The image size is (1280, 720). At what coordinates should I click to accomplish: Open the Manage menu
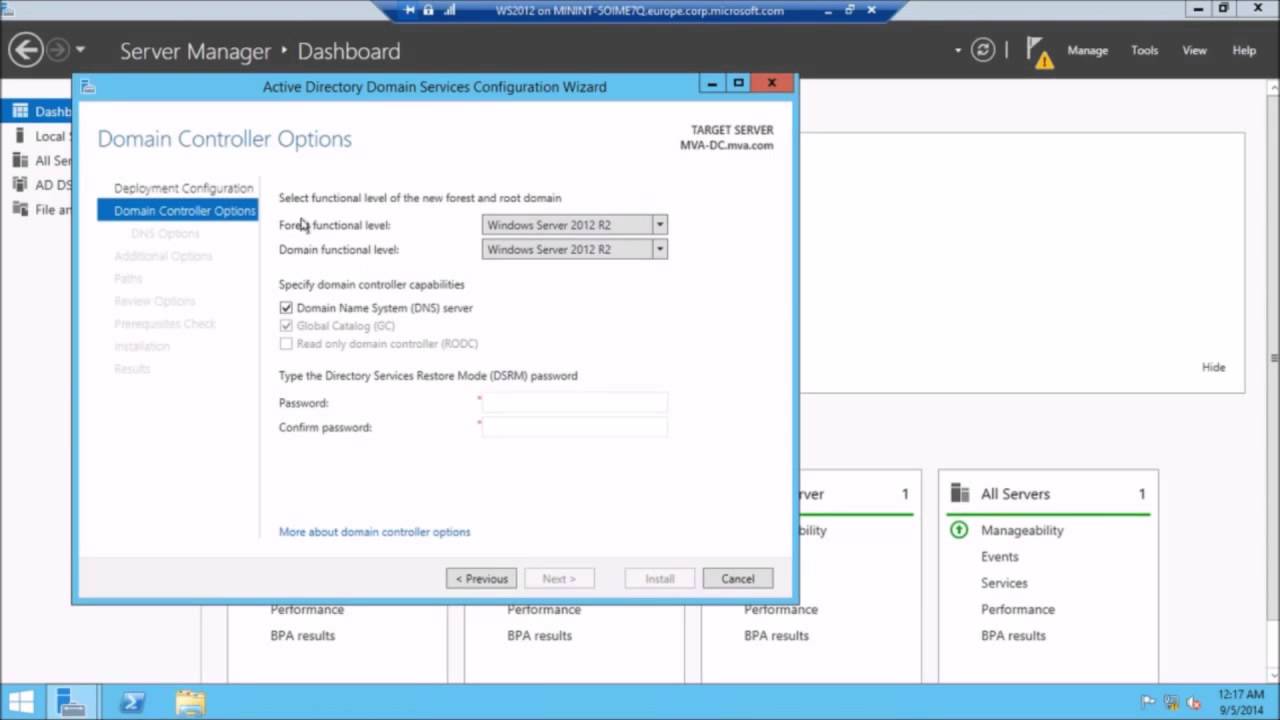(x=1087, y=50)
